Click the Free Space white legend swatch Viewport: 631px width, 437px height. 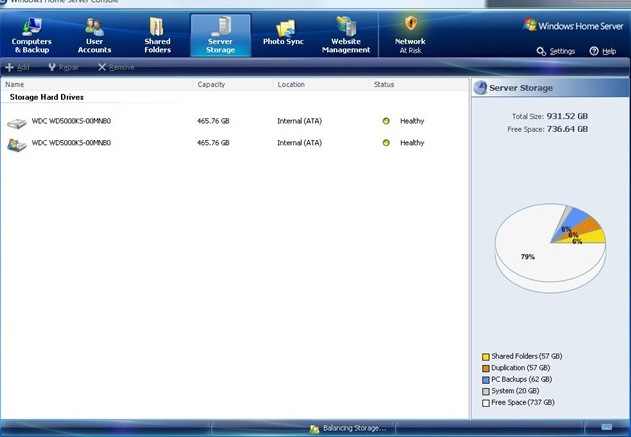pos(486,403)
